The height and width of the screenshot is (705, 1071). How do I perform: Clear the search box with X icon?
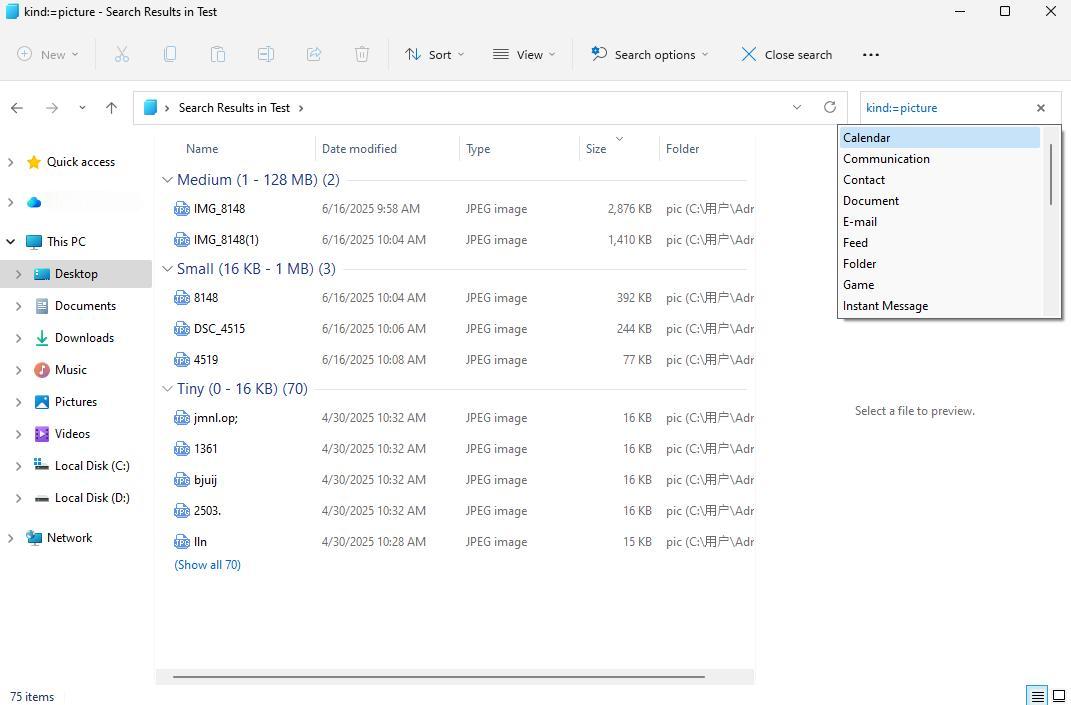(1040, 108)
